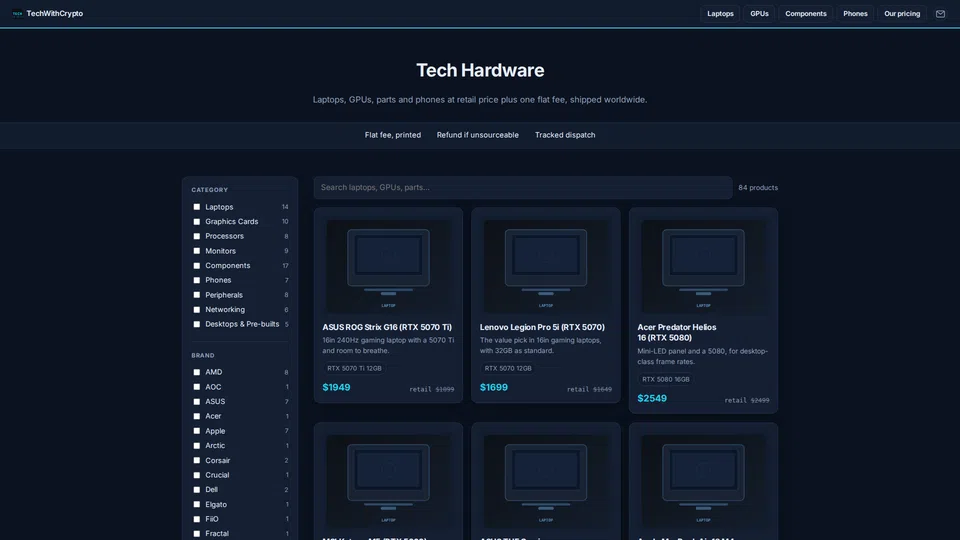Check the Fractal brand filter
The width and height of the screenshot is (960, 540).
[197, 534]
